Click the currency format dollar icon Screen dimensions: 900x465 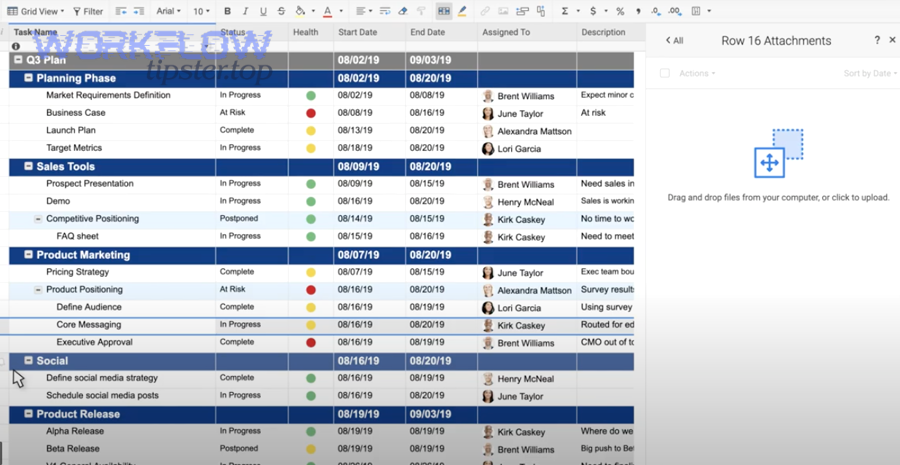point(593,11)
